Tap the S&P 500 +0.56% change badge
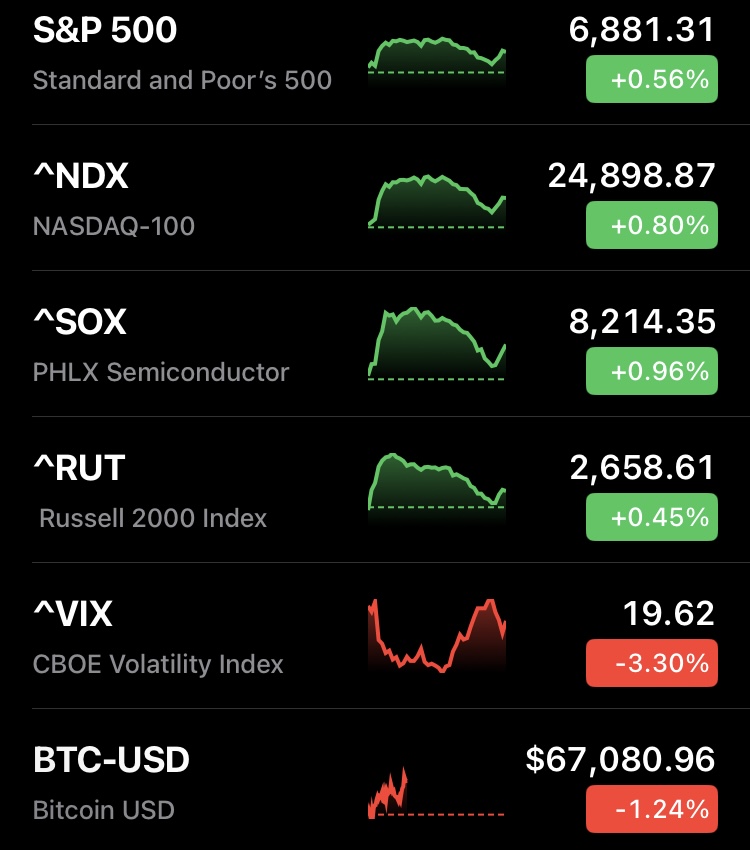Screen dimensions: 750x850 [x=651, y=79]
